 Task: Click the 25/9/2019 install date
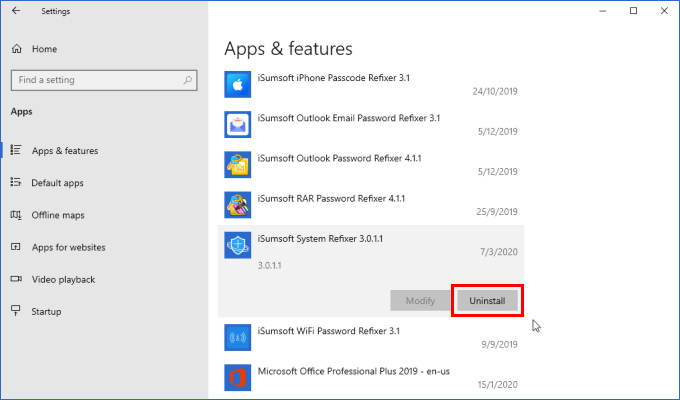click(x=497, y=212)
